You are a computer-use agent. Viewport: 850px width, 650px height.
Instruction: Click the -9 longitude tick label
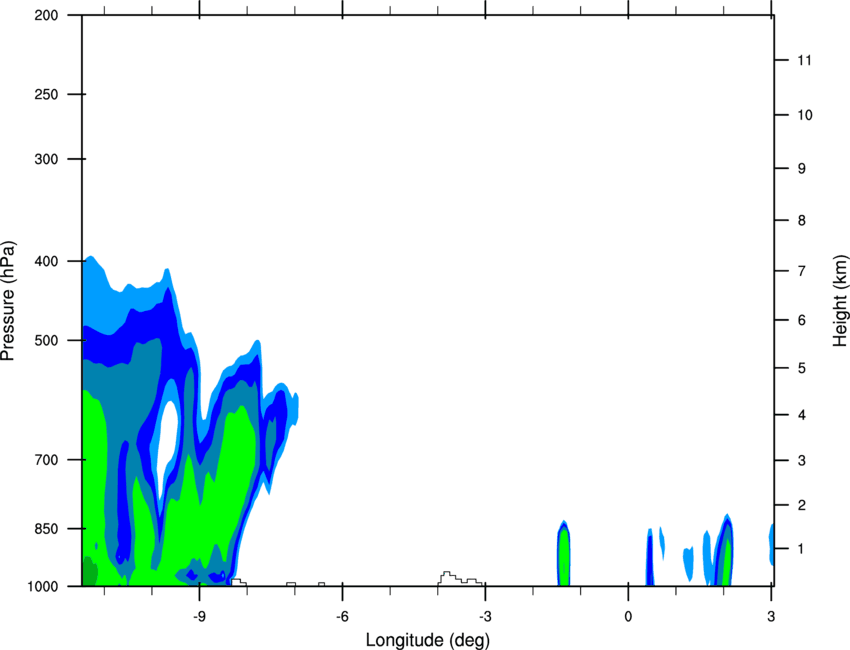[x=199, y=617]
